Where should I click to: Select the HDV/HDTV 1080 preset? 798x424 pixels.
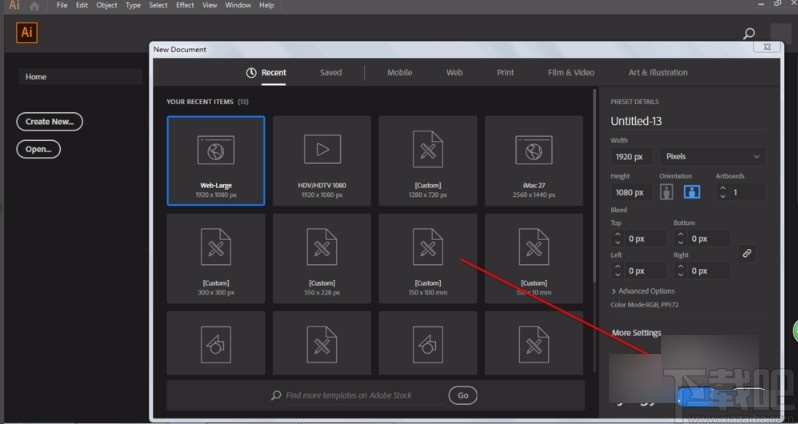click(x=322, y=161)
